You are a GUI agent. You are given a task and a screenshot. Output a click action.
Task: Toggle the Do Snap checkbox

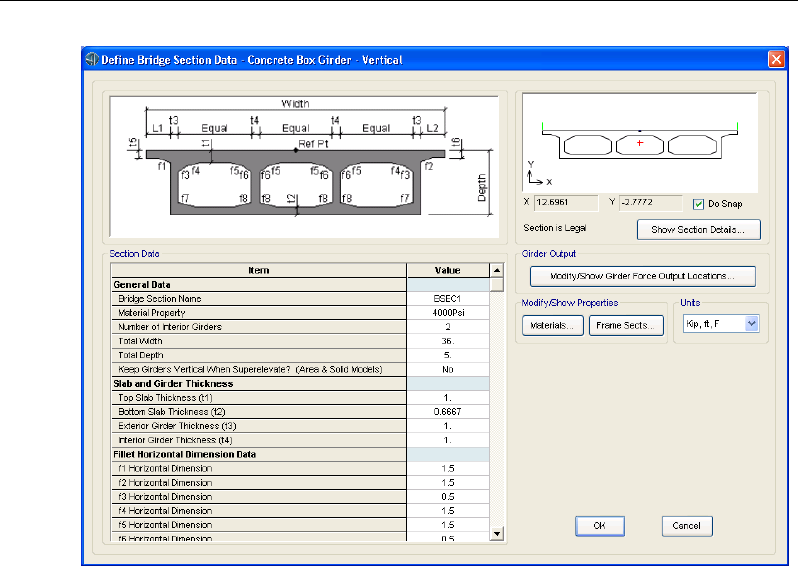700,204
